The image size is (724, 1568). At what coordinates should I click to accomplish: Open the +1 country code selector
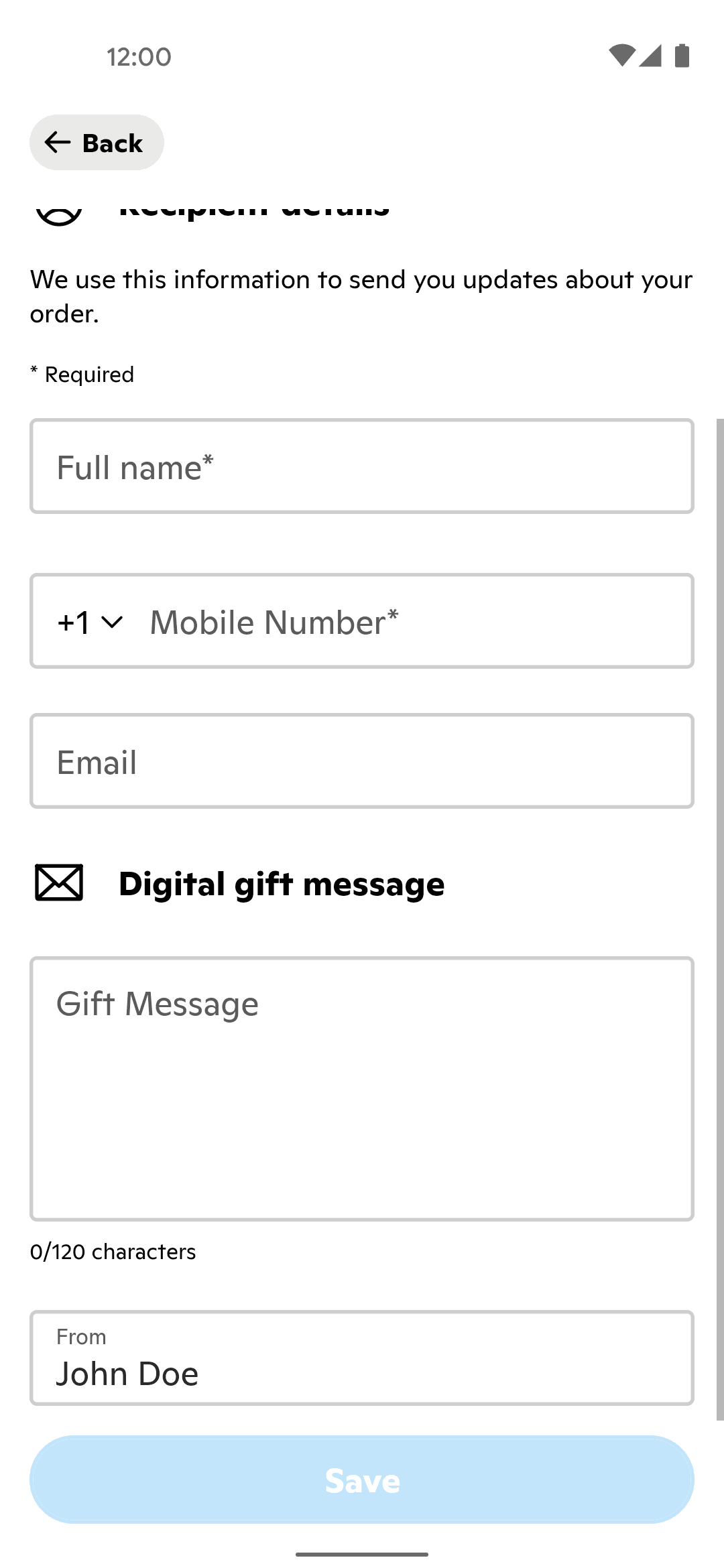(74, 622)
